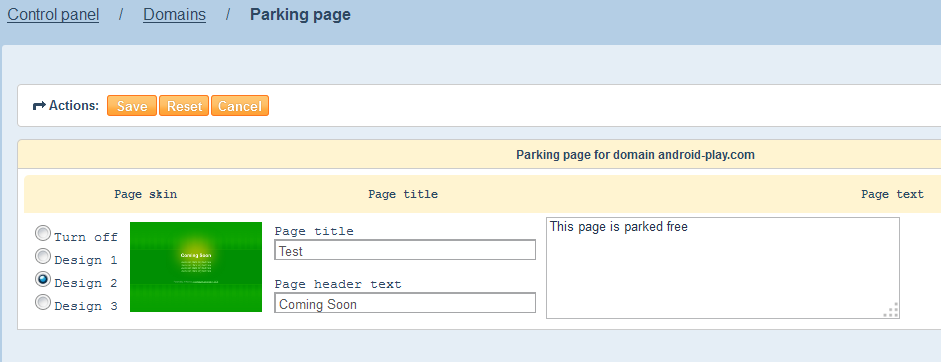Select the Turn off radio button

click(x=43, y=233)
